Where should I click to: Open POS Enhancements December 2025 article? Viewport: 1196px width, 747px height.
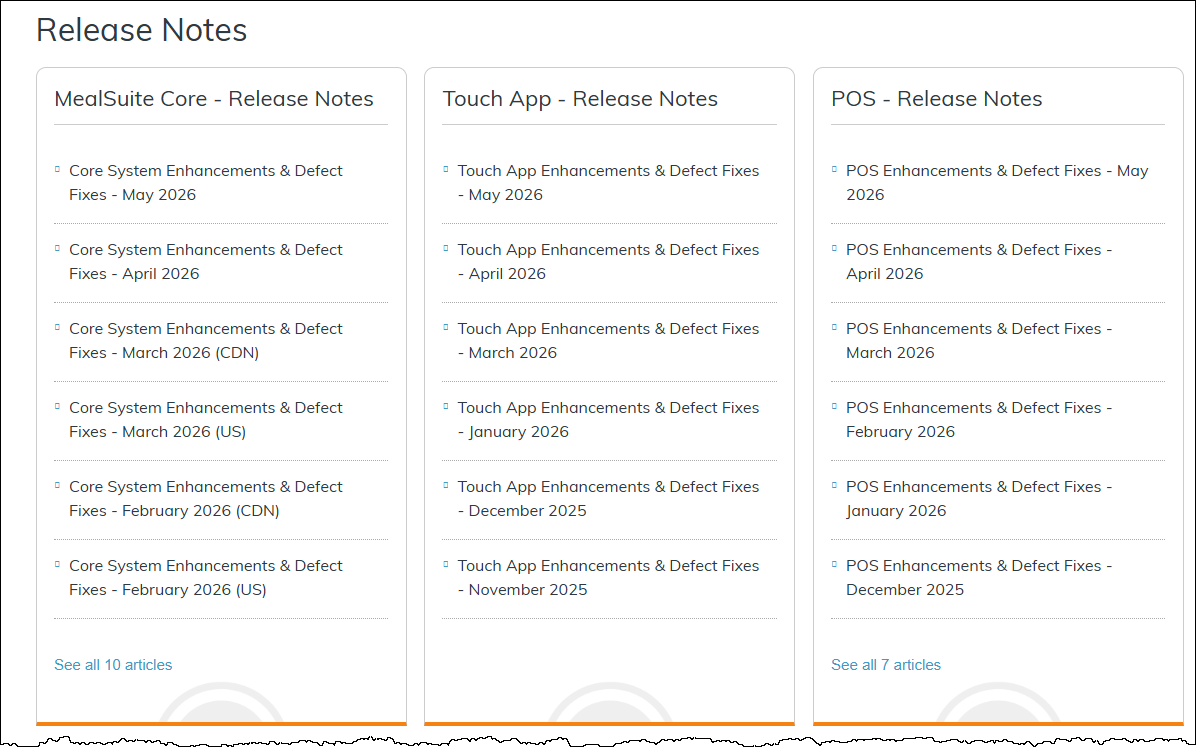tap(979, 578)
